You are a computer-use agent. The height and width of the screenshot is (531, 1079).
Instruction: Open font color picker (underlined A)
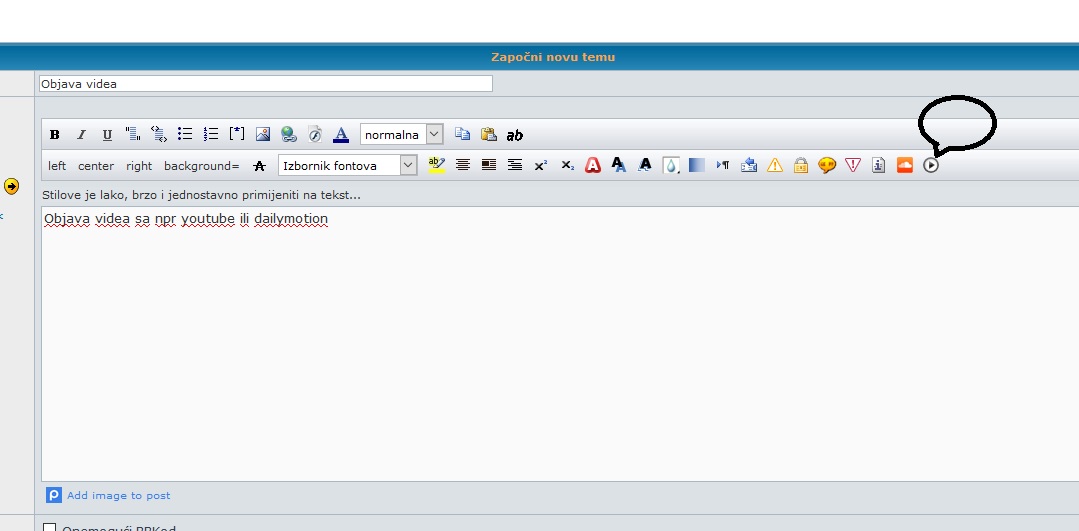click(x=341, y=134)
